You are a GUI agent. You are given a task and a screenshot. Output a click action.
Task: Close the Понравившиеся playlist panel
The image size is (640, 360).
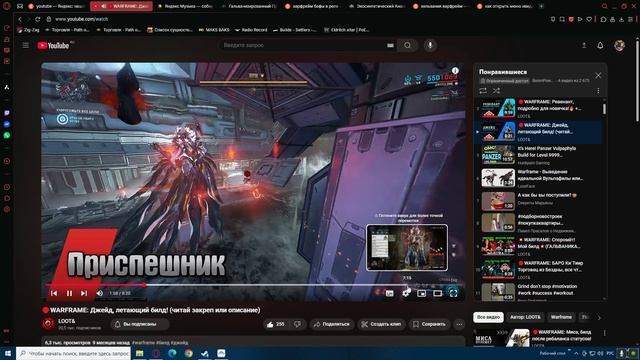click(598, 76)
